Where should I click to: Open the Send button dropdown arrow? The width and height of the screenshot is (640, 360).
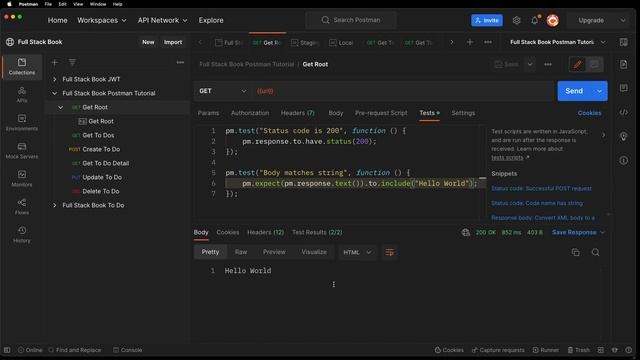[599, 91]
